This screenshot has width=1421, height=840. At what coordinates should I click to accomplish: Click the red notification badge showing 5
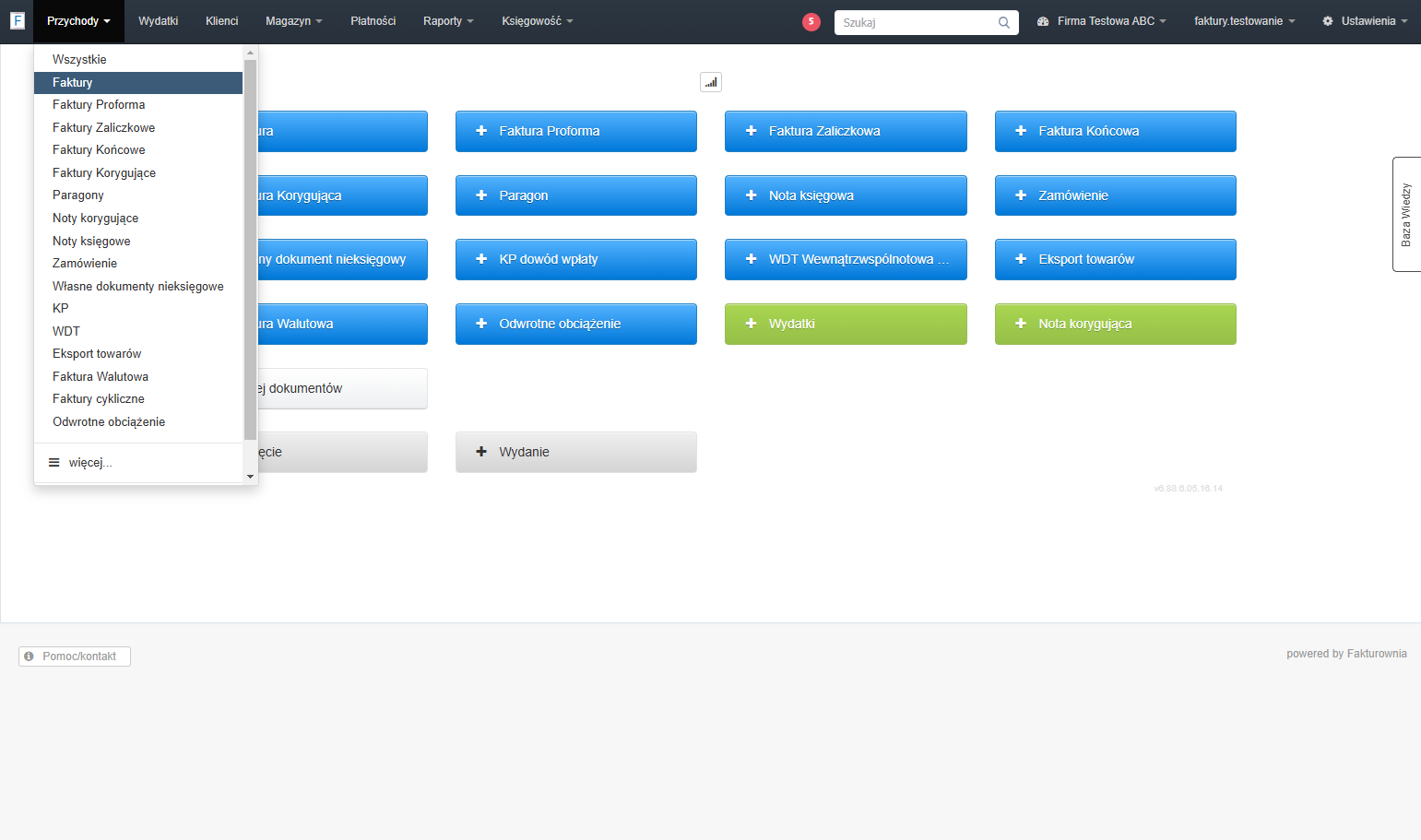811,22
